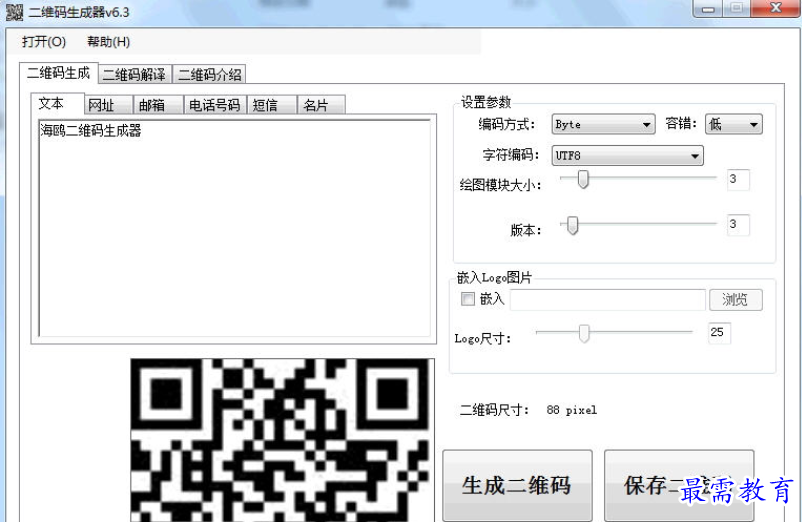
Task: Select the 名片 content tab
Action: 321,105
